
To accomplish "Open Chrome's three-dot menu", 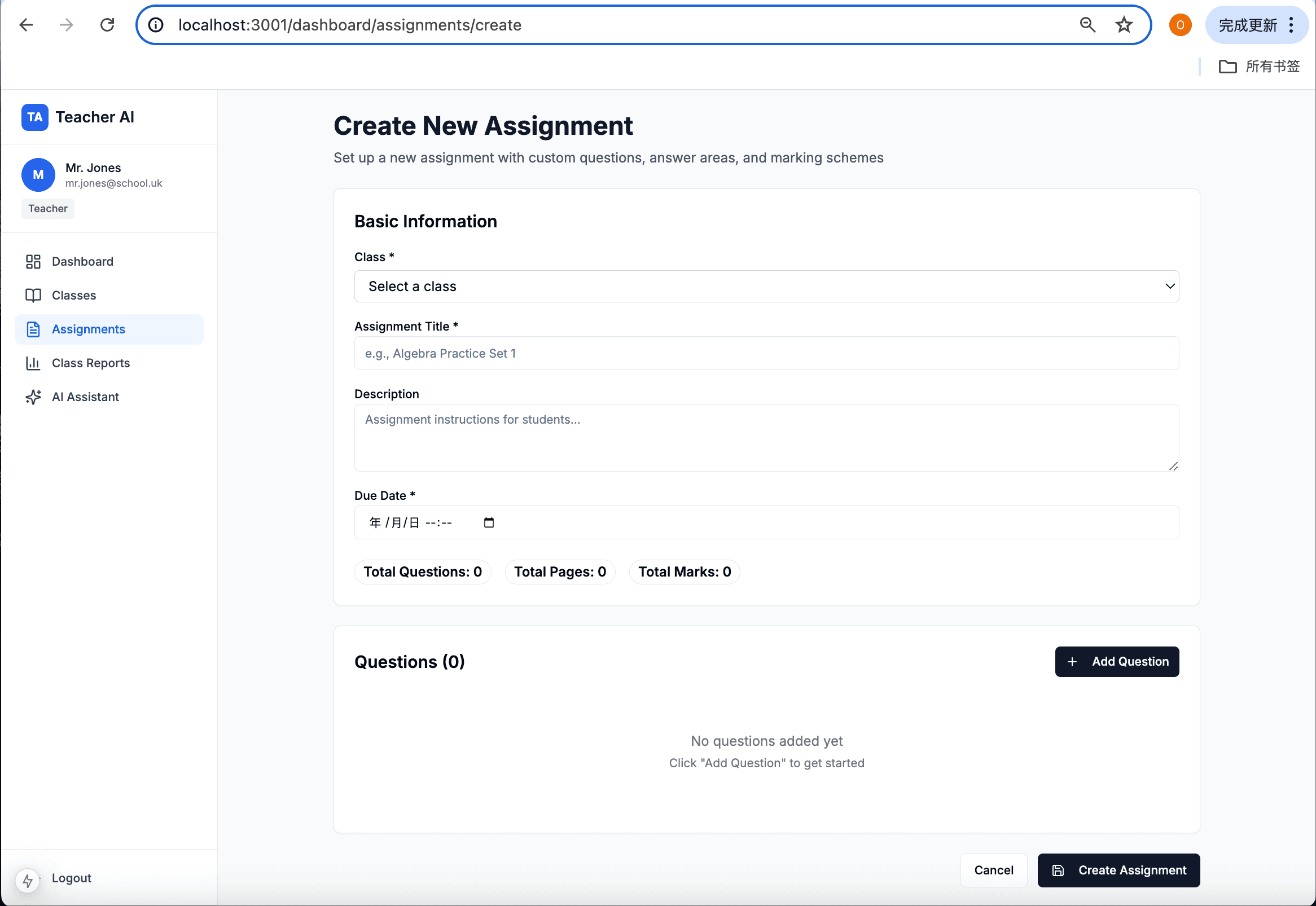I will point(1291,25).
